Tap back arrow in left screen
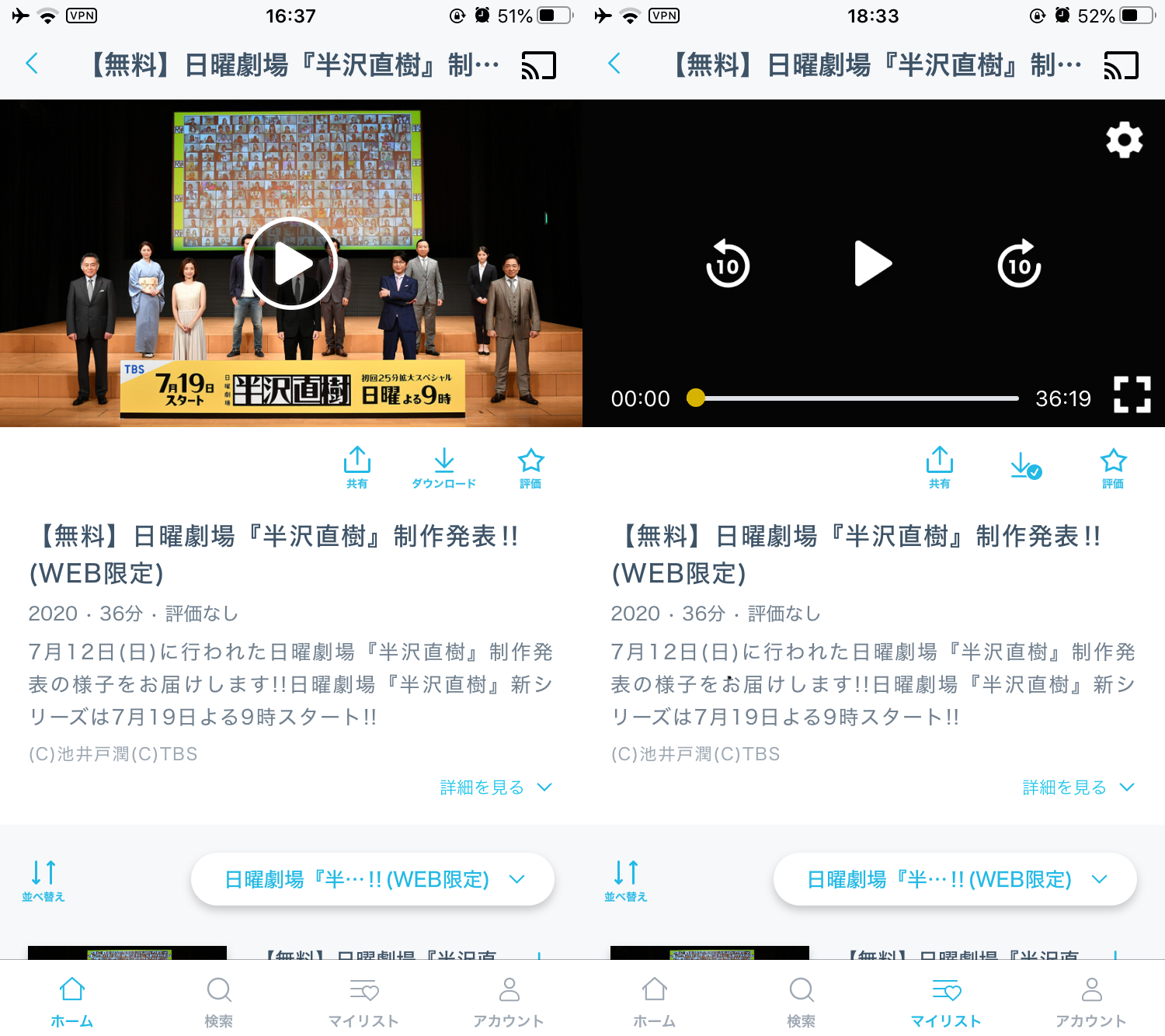 coord(32,64)
